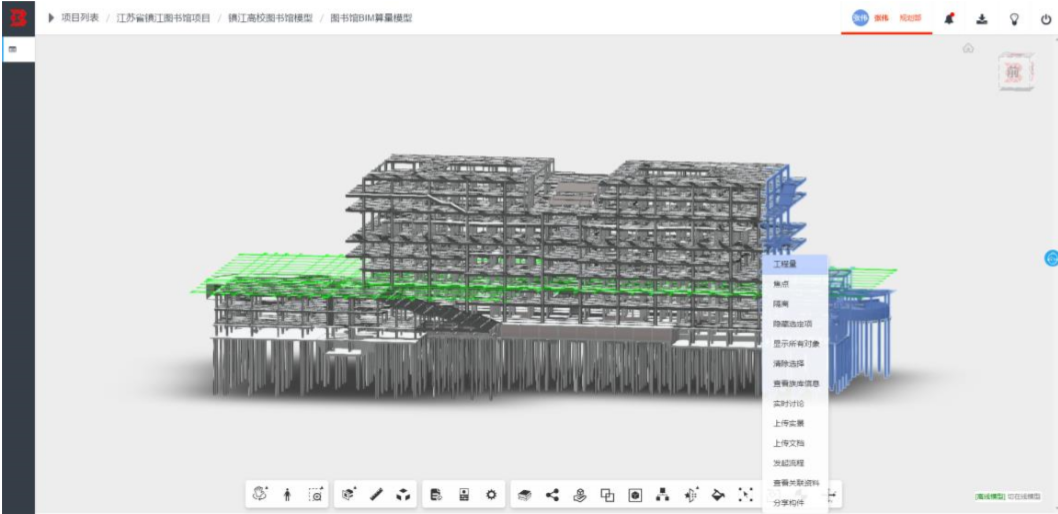Select 上传实景 menu entry
Image resolution: width=1058 pixels, height=514 pixels.
click(794, 423)
